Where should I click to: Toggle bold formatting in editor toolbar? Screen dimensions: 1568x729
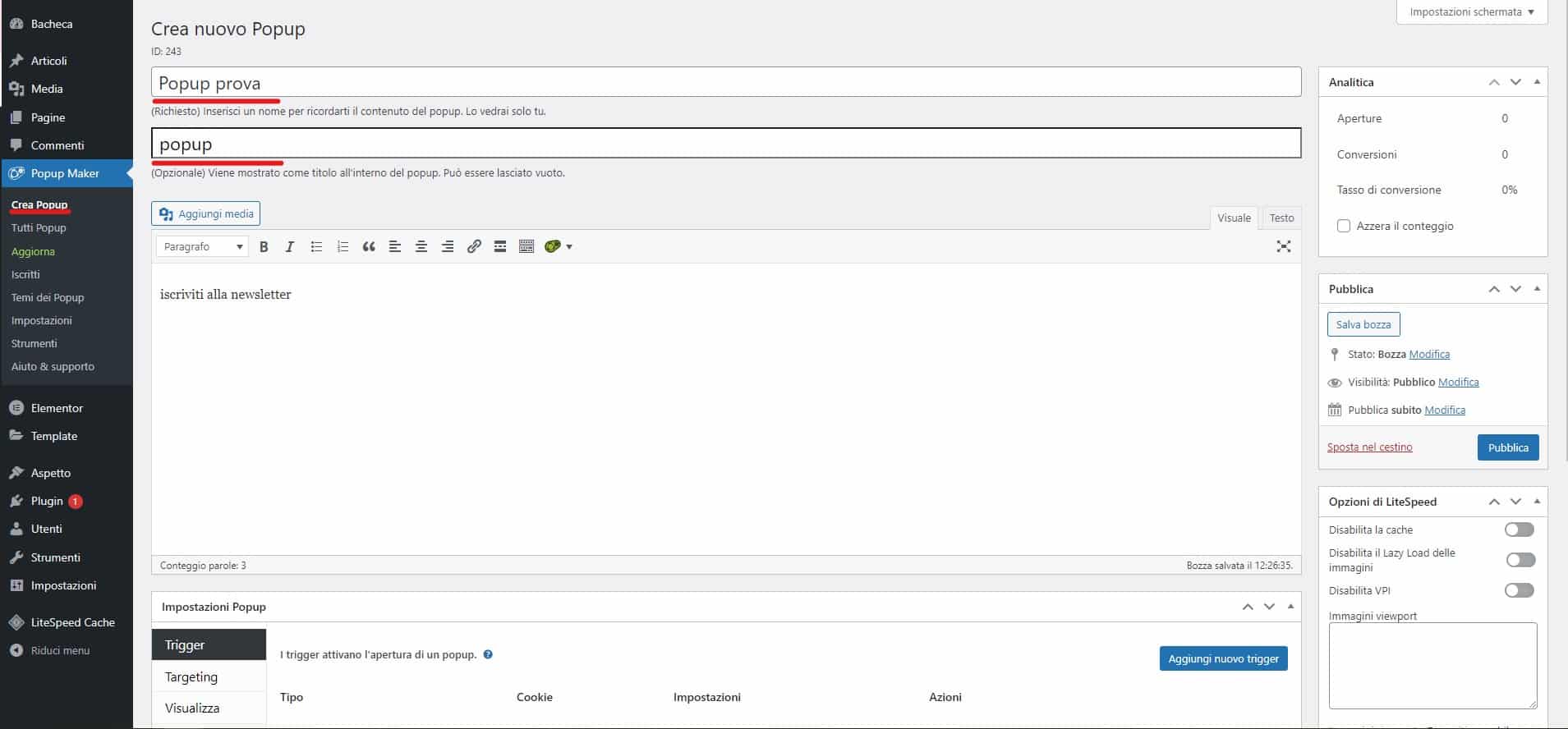point(264,246)
